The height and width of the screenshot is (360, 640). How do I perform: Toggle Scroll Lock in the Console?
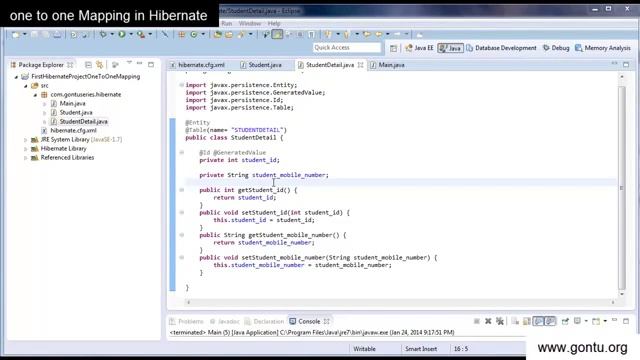[527, 322]
